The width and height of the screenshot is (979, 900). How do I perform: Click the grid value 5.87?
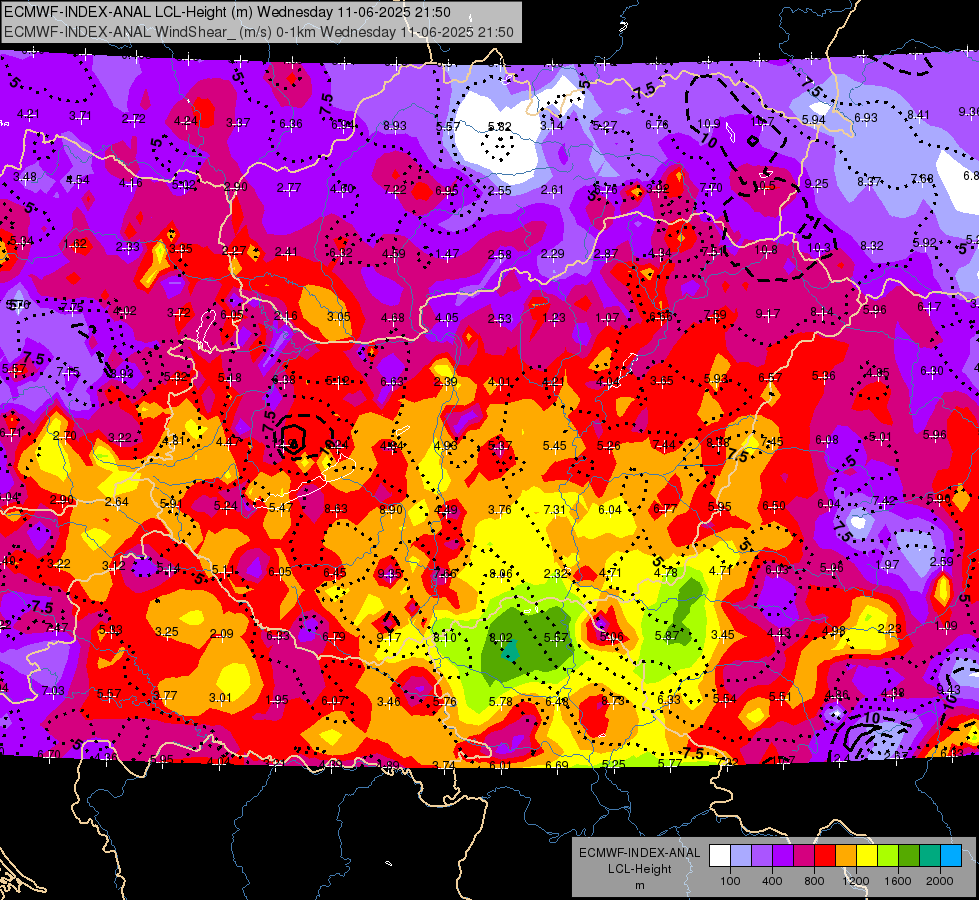(x=667, y=636)
